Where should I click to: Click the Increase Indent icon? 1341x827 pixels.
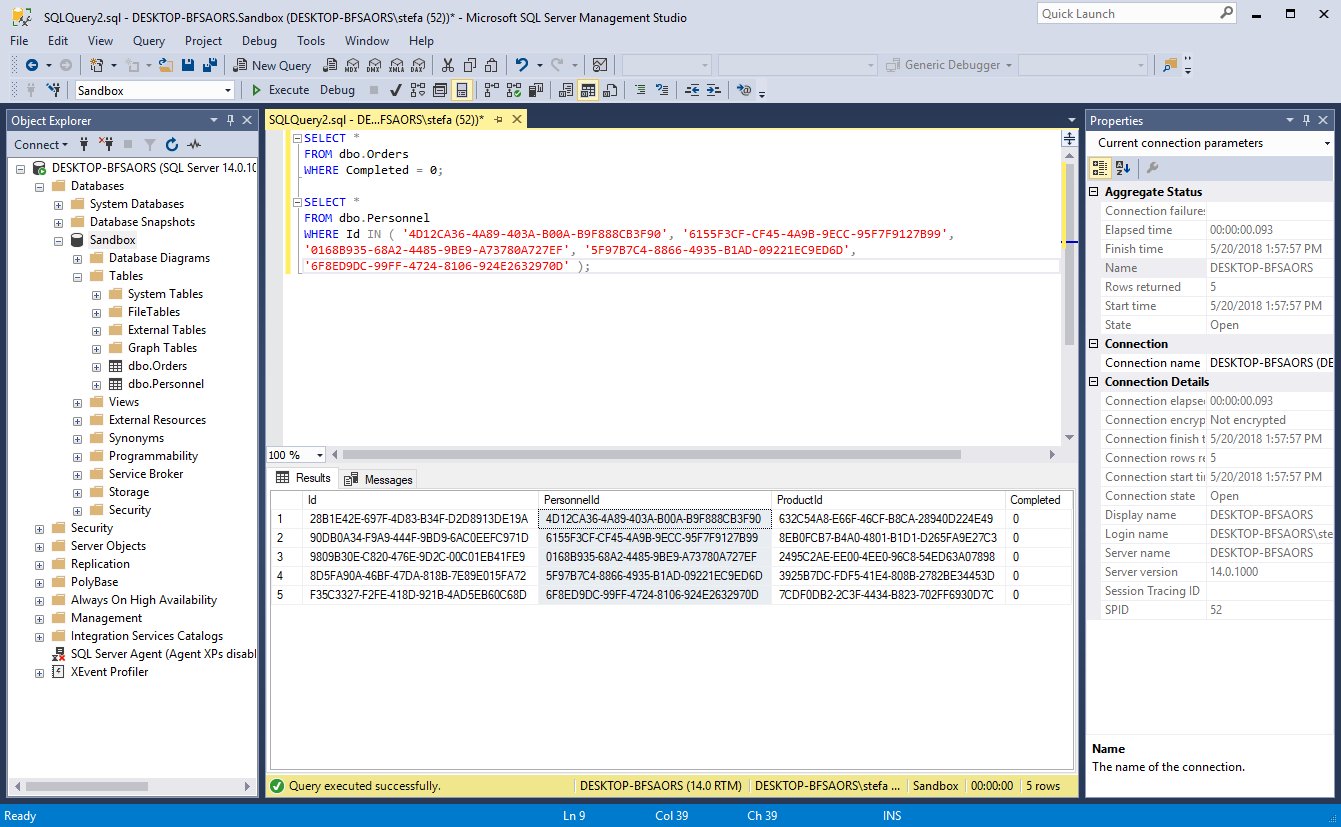coord(713,90)
